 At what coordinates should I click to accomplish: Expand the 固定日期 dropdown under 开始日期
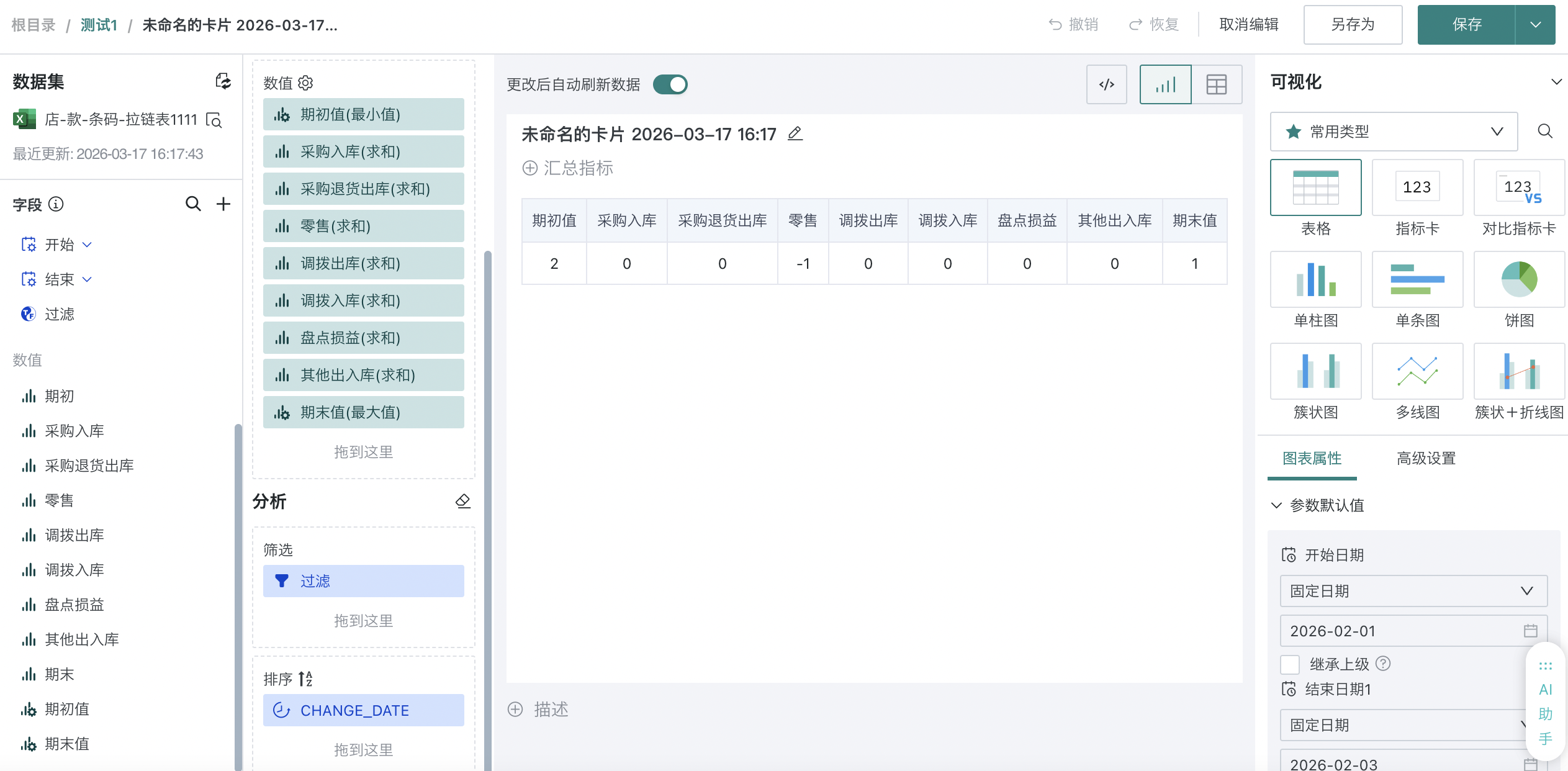tap(1413, 591)
